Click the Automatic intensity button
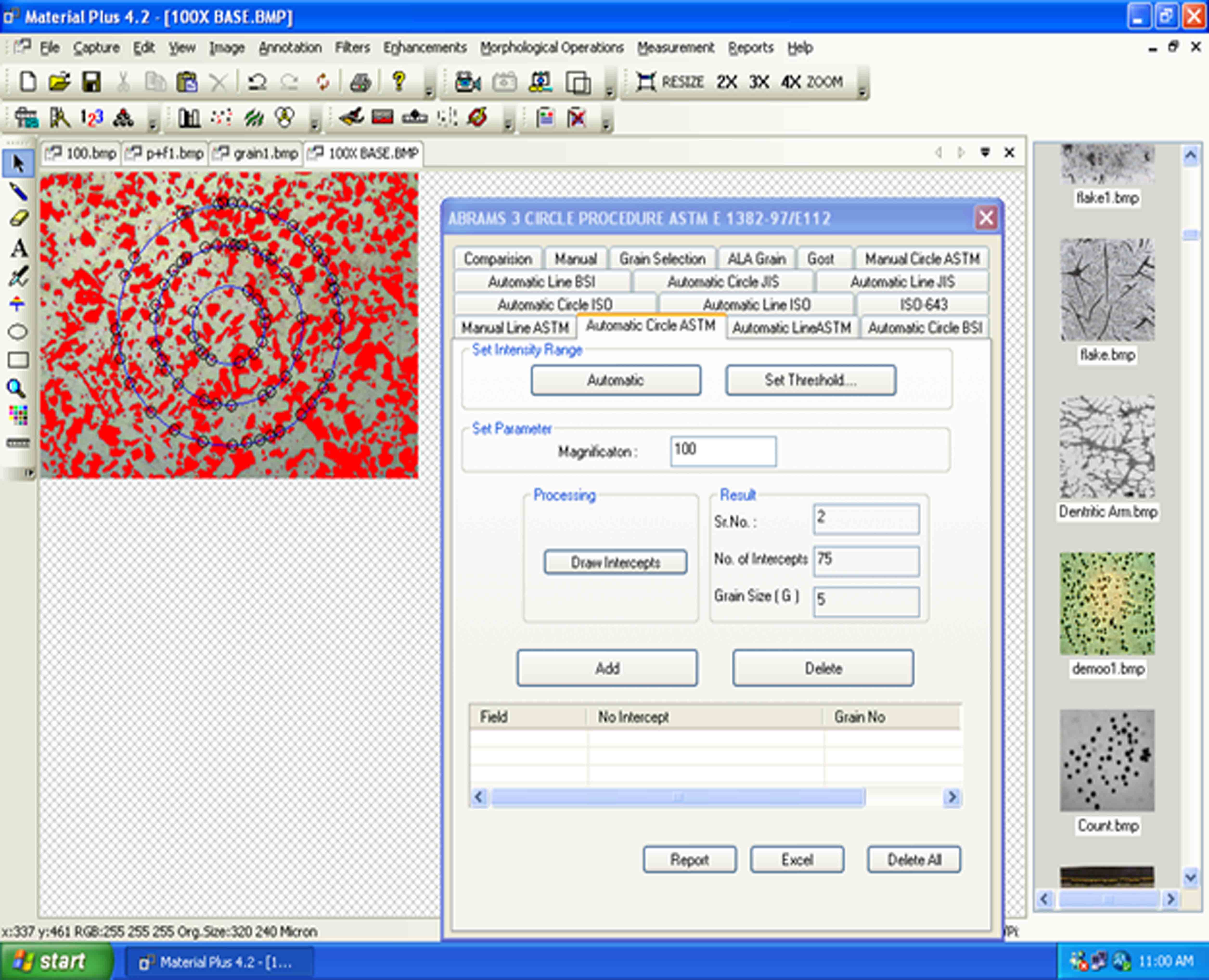This screenshot has height=980, width=1209. tap(616, 380)
